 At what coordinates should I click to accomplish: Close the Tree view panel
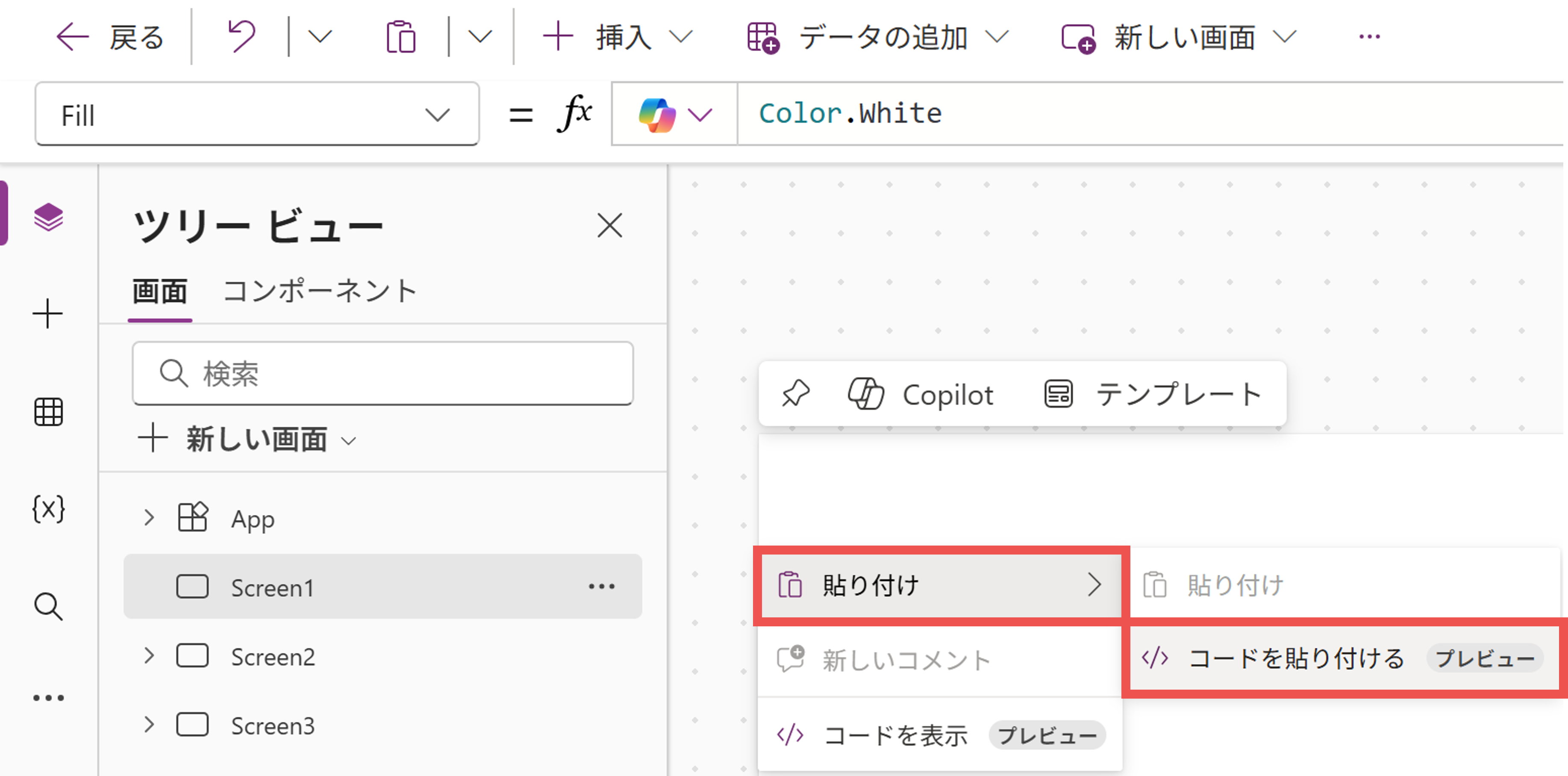pos(609,225)
